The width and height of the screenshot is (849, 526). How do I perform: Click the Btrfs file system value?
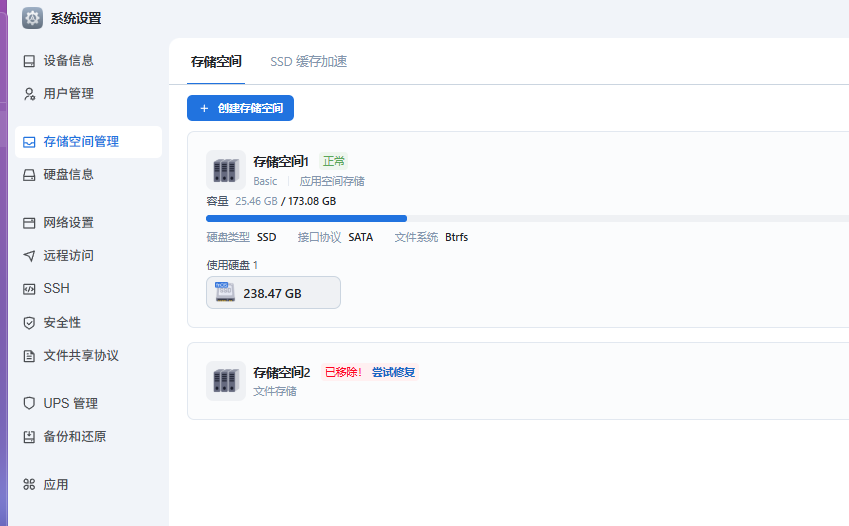pos(456,237)
